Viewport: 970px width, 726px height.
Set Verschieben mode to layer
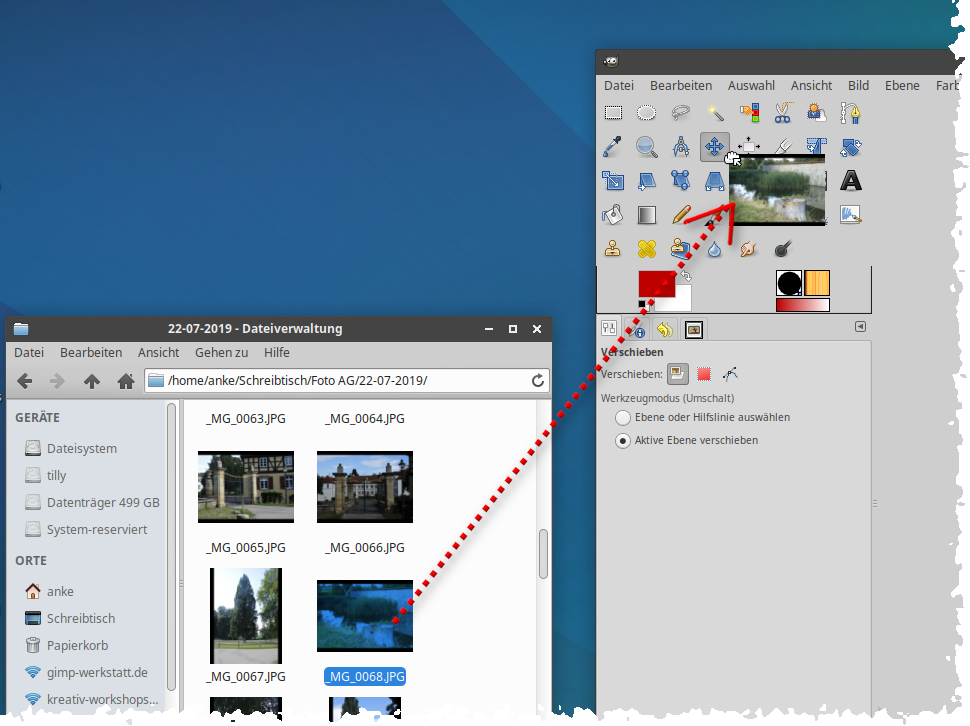coord(677,374)
